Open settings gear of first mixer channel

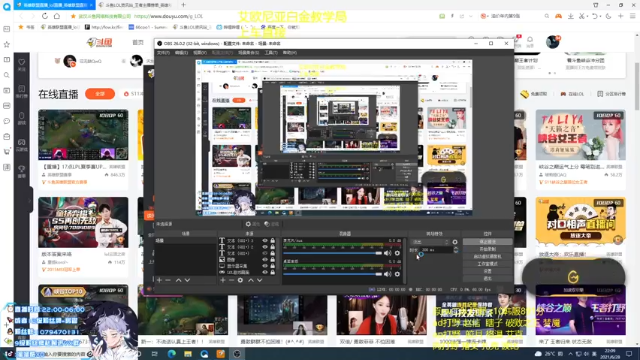click(x=397, y=253)
